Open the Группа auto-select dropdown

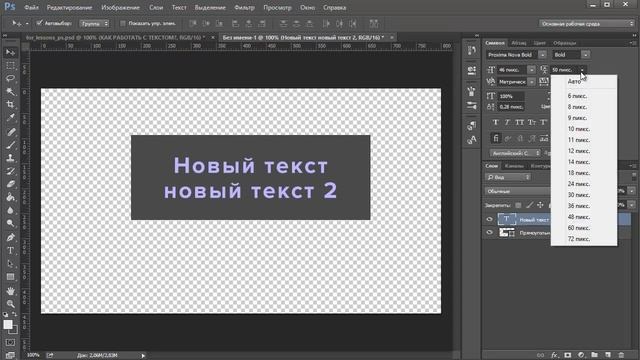click(x=94, y=24)
